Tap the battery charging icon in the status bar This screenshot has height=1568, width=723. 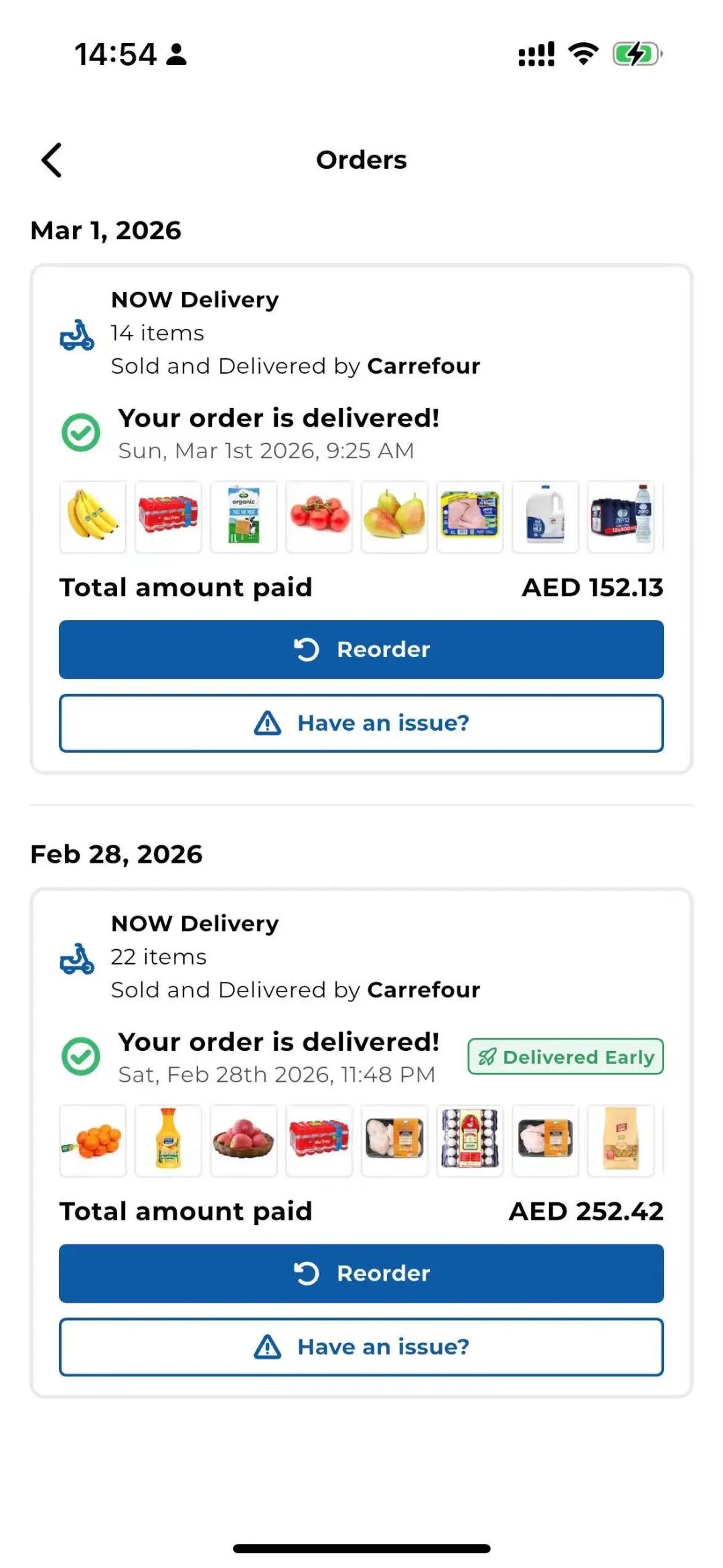coord(637,54)
